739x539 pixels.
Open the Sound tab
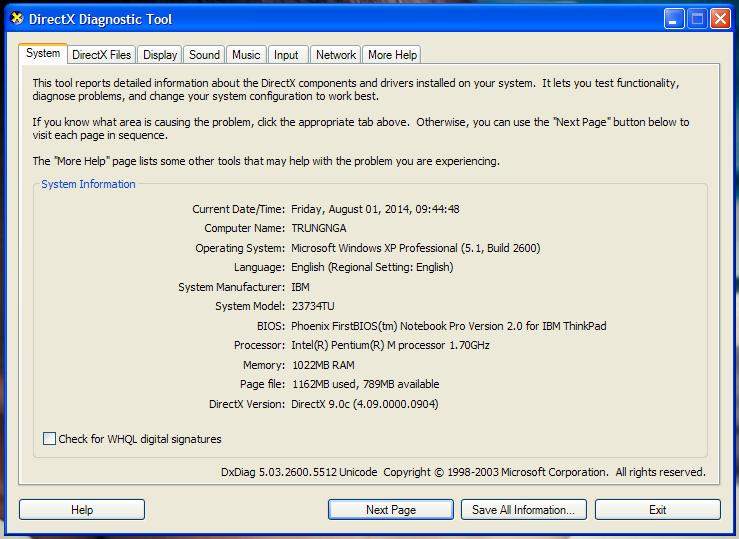click(x=204, y=55)
